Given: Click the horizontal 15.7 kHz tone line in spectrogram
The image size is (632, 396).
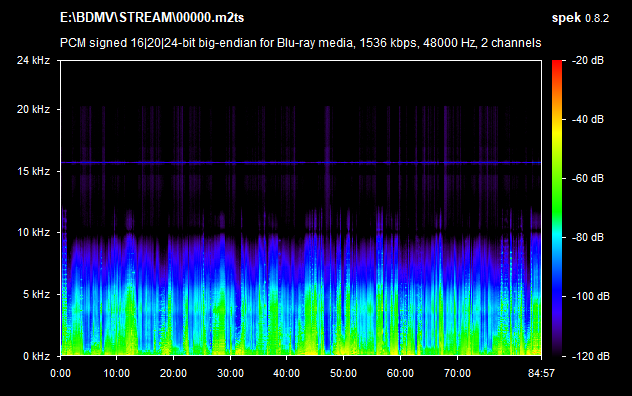Looking at the screenshot, I should pos(301,163).
